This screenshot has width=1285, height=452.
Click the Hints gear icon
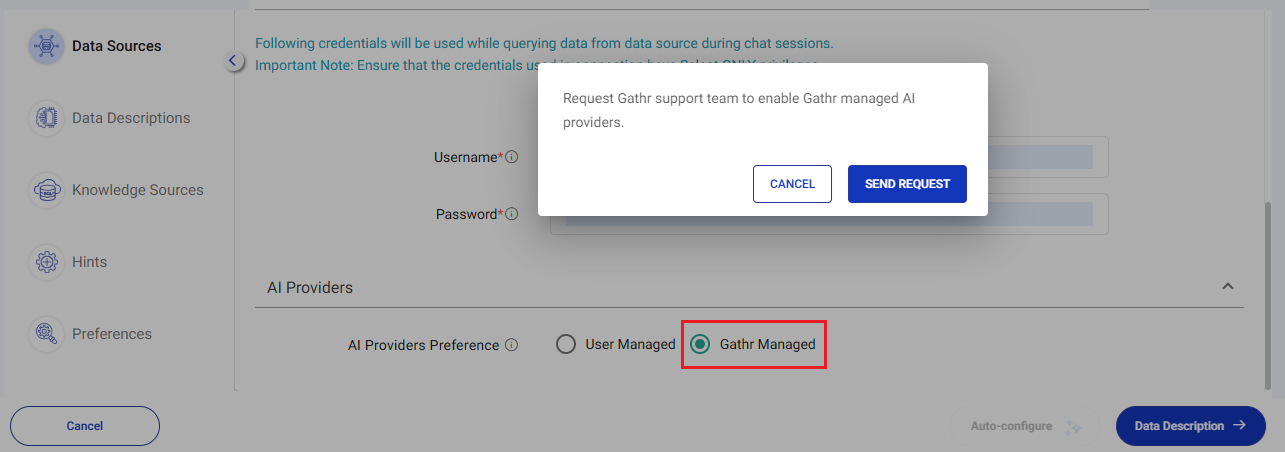(47, 262)
